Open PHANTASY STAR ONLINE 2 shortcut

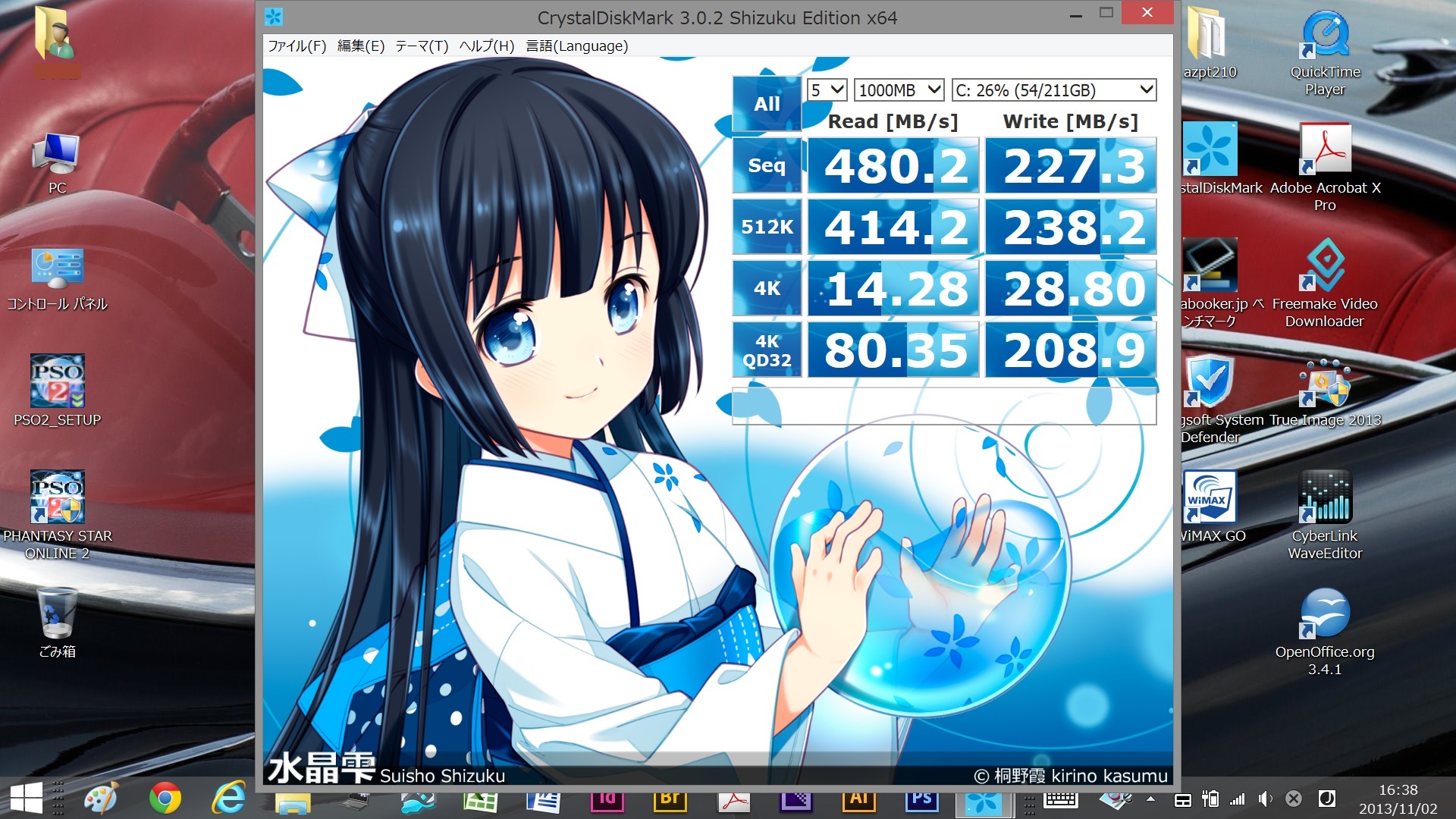coord(58,498)
